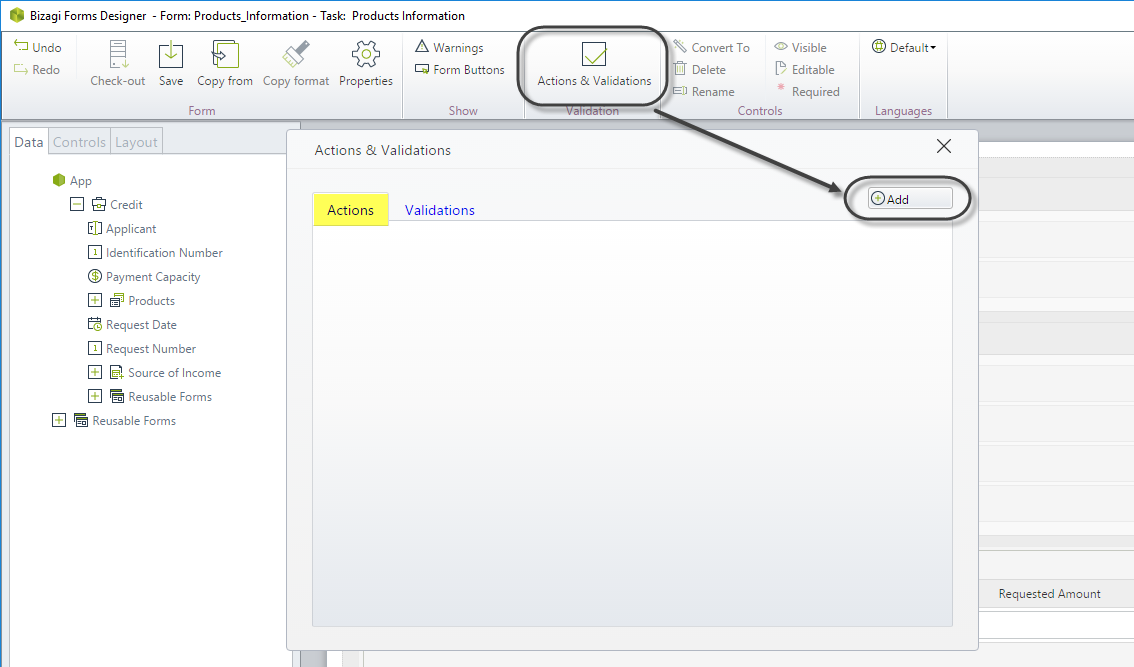The image size is (1134, 667).
Task: Switch to the Layout tab
Action: (x=136, y=142)
